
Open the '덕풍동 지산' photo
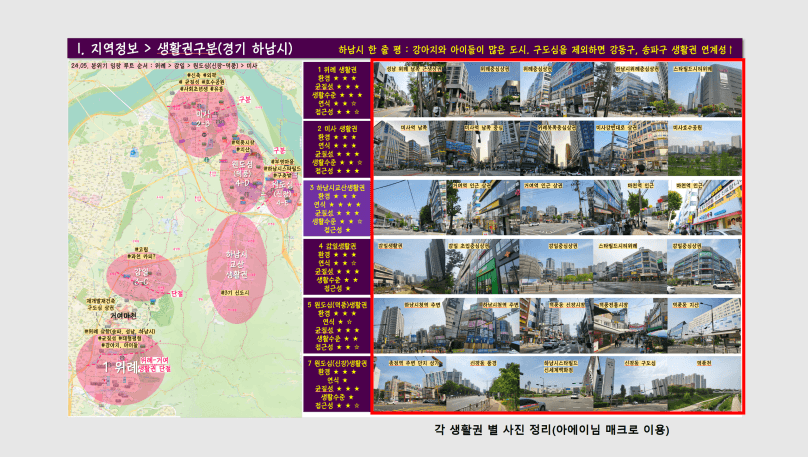tap(705, 325)
